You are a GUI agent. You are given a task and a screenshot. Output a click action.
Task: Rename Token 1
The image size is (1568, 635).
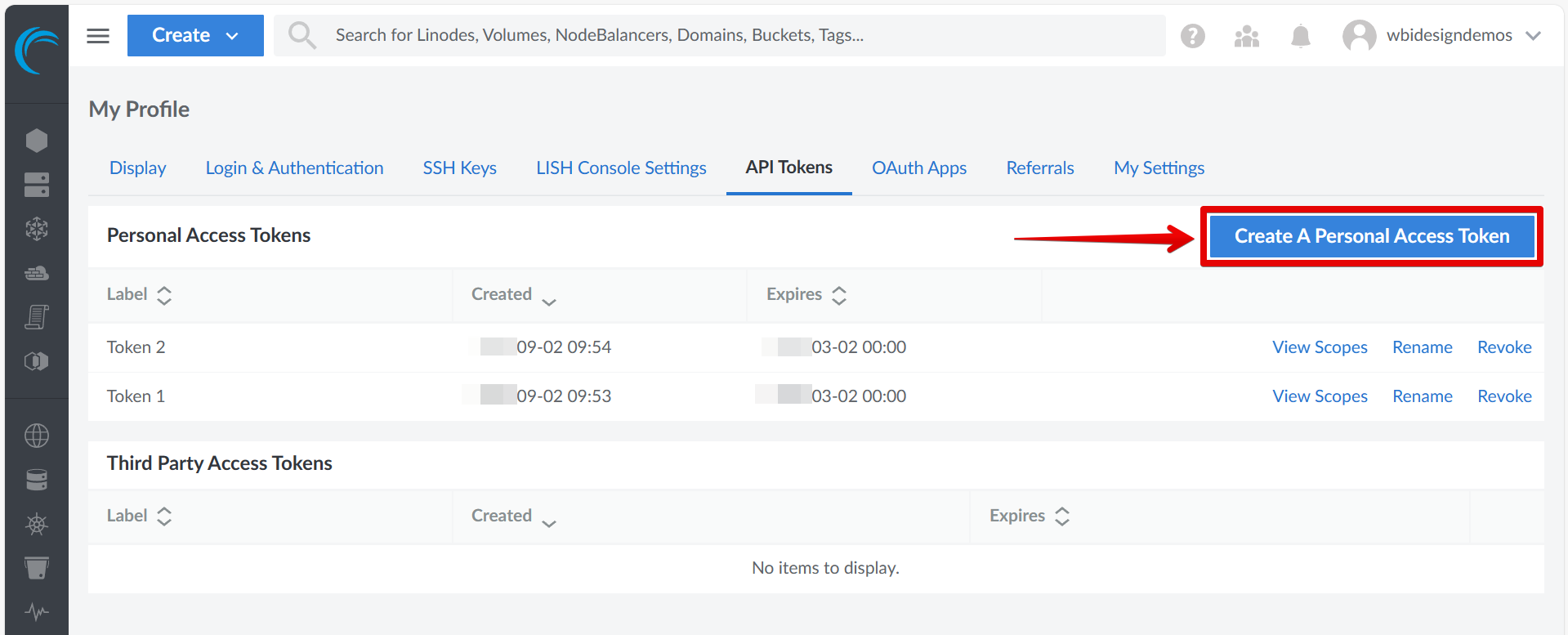click(x=1423, y=396)
